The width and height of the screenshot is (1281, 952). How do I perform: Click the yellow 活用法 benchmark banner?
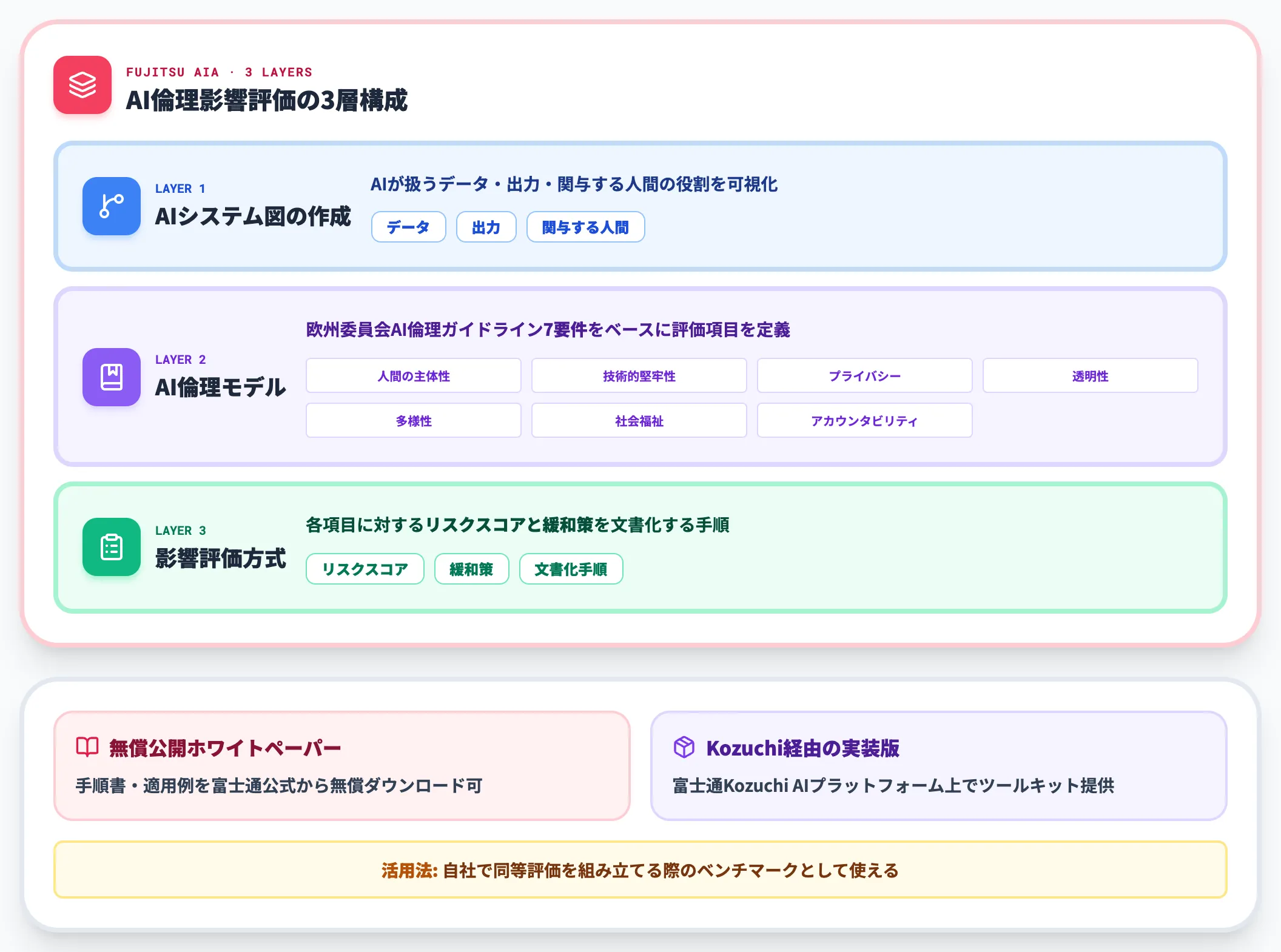640,870
